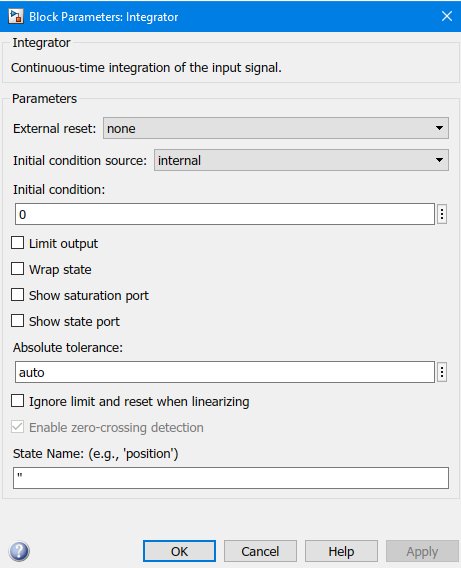Open the Initial condition three-dot options menu
Image resolution: width=461 pixels, height=568 pixels.
click(442, 214)
